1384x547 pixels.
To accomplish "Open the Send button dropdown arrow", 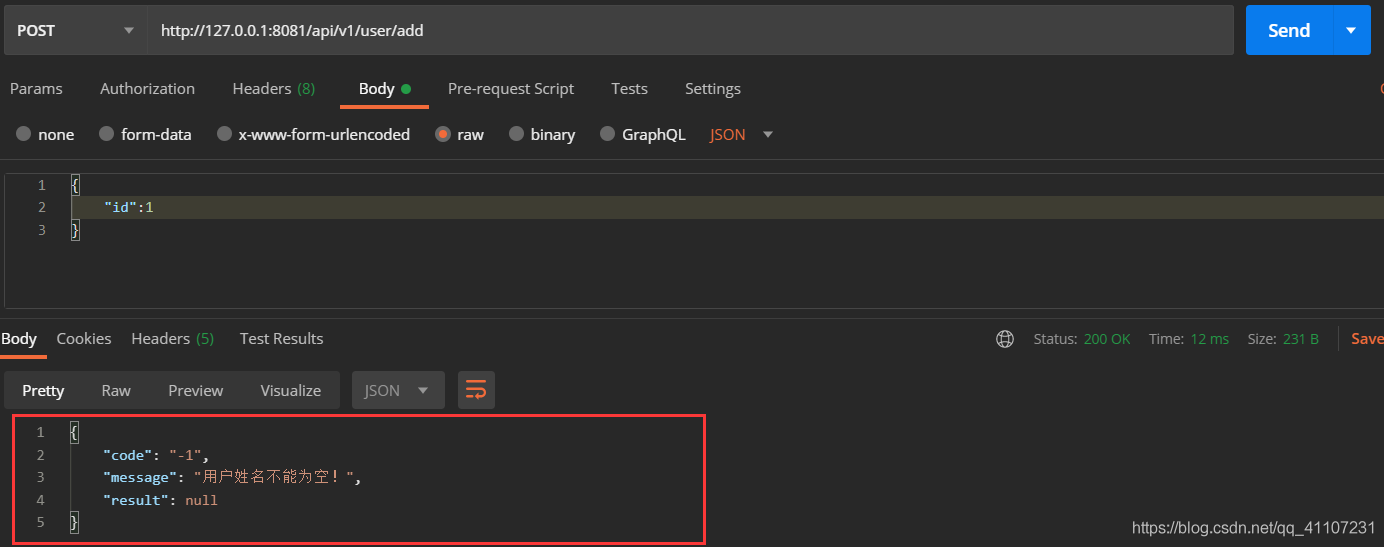I will pyautogui.click(x=1351, y=31).
